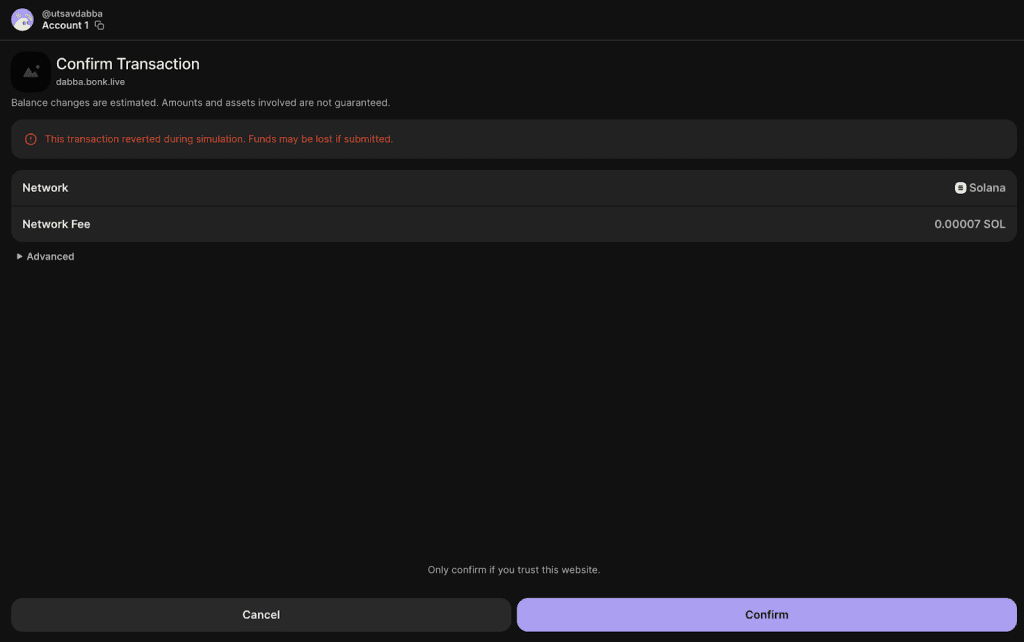Click the dabba.bonk.live site image icon
This screenshot has height=642, width=1024.
coord(31,72)
